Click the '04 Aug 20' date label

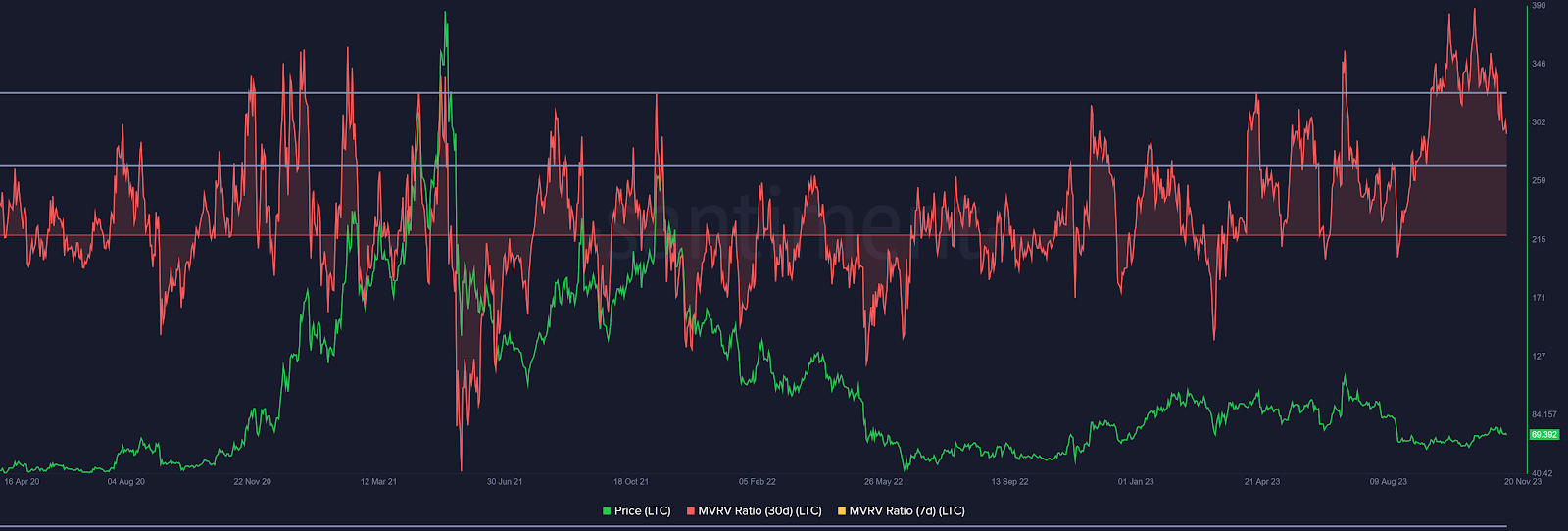[x=126, y=482]
